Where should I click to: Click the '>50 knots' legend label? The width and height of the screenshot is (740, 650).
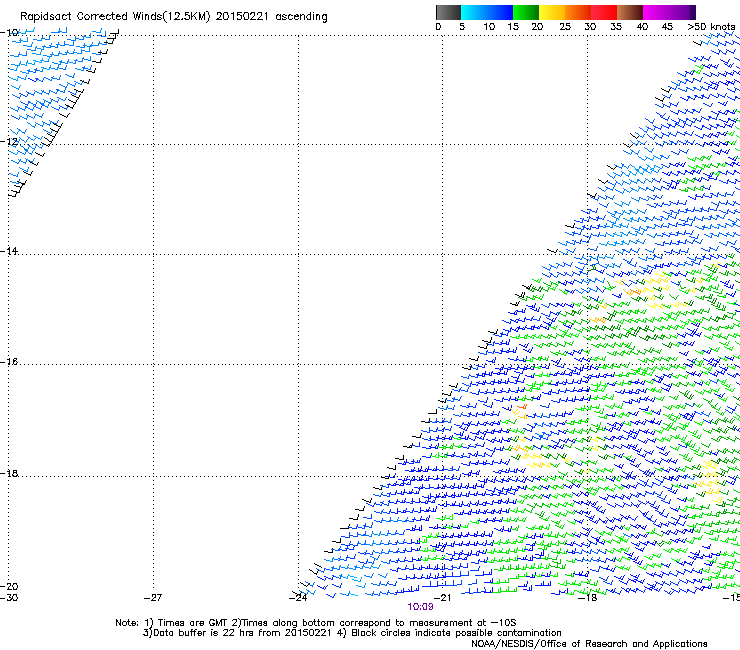(711, 27)
